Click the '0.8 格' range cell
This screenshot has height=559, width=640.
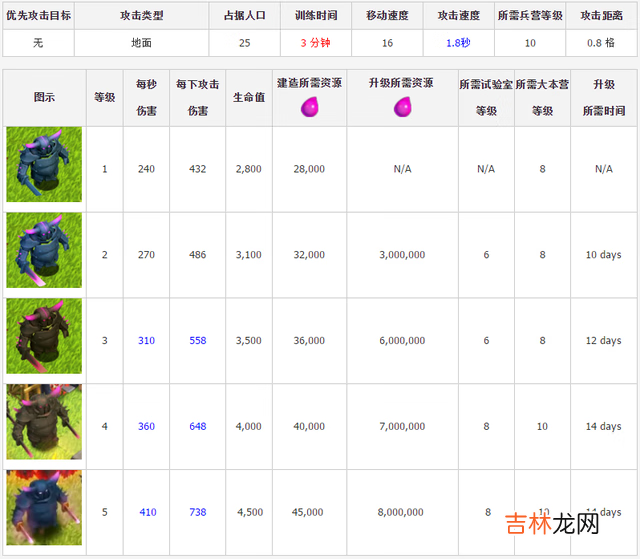tap(601, 43)
